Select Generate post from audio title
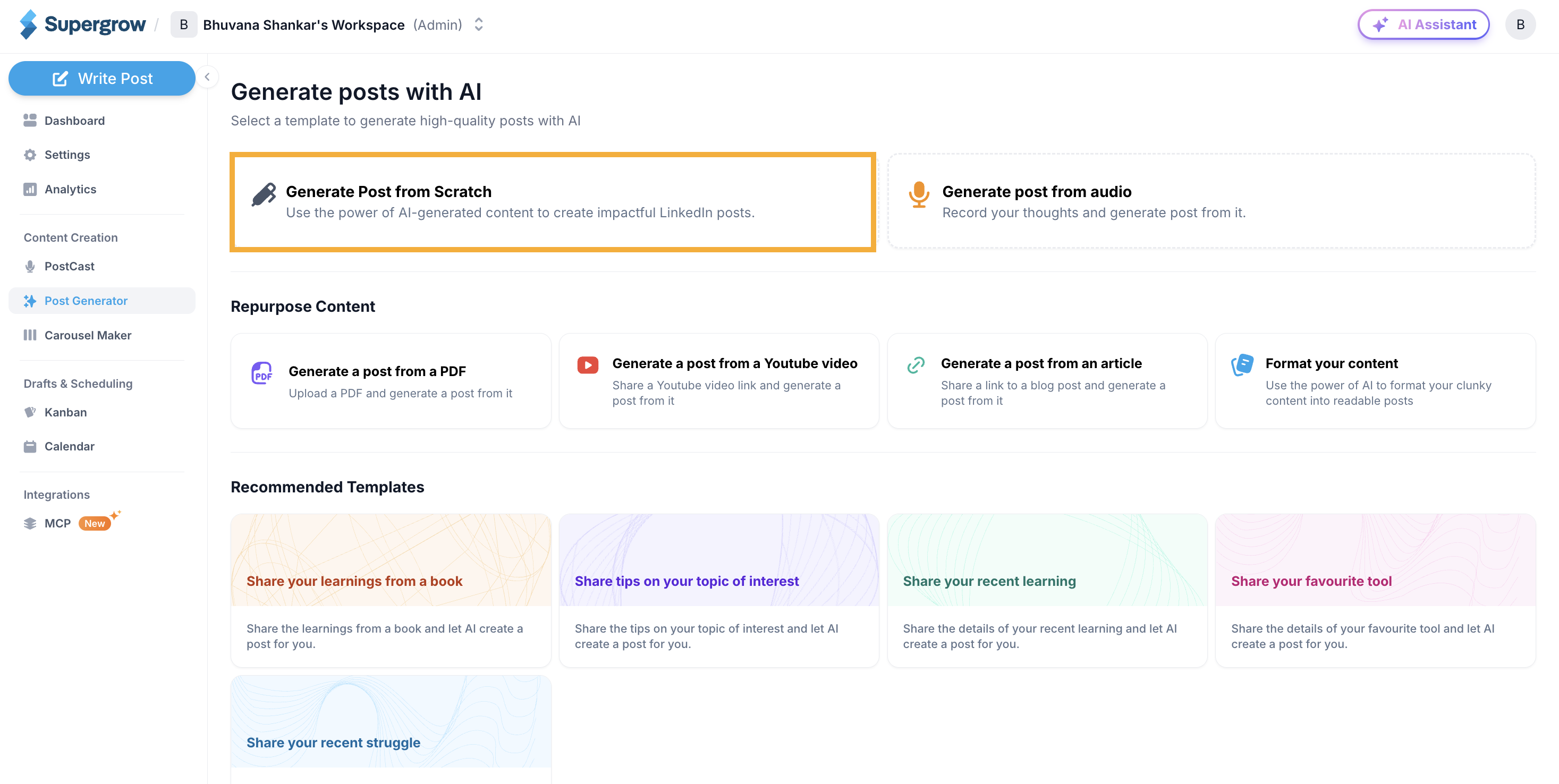Screen dimensions: 1559x784 tap(1037, 192)
